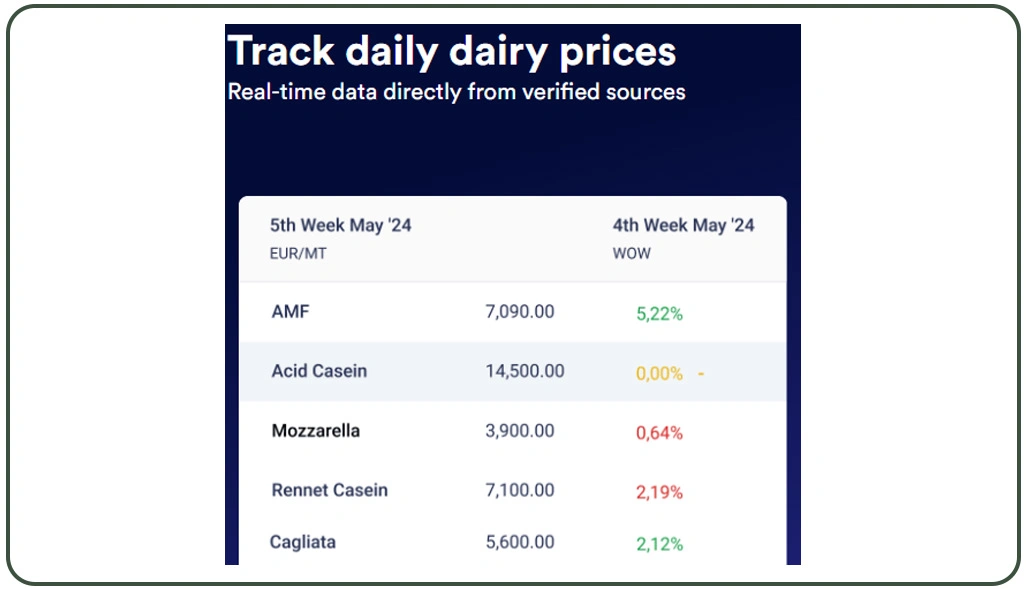Open the AMF product row
Image resolution: width=1026 pixels, height=589 pixels.
click(x=290, y=312)
